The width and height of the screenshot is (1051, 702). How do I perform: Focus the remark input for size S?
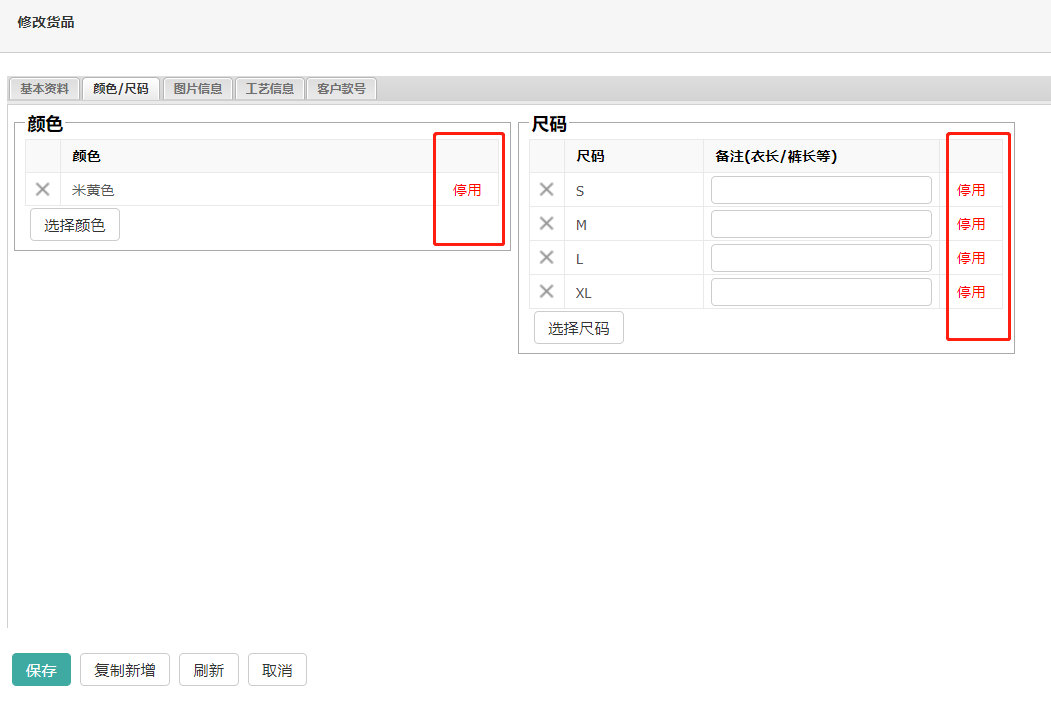click(x=821, y=190)
